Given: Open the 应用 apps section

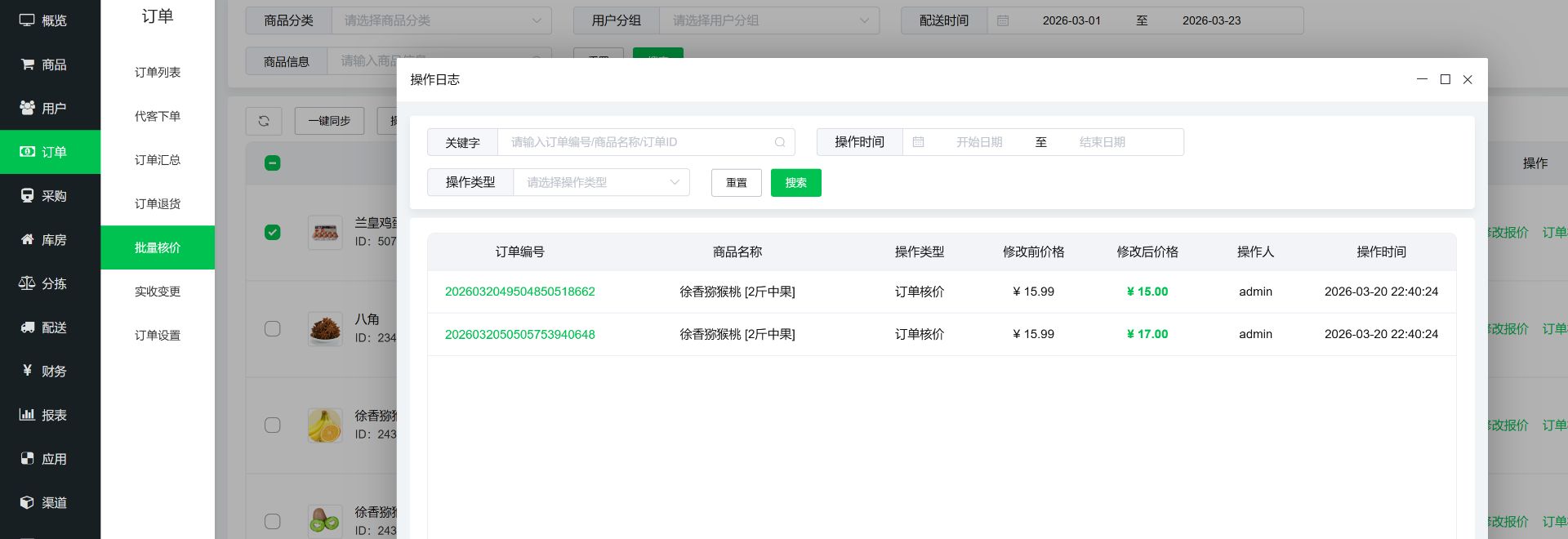Looking at the screenshot, I should (x=50, y=459).
